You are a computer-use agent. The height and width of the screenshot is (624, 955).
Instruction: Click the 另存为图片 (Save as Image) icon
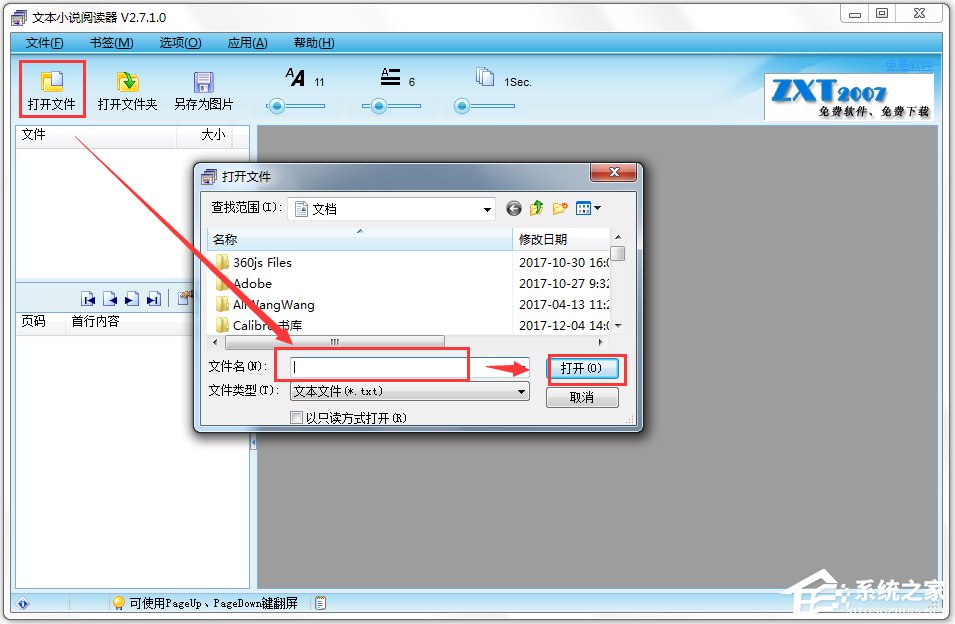coord(203,88)
